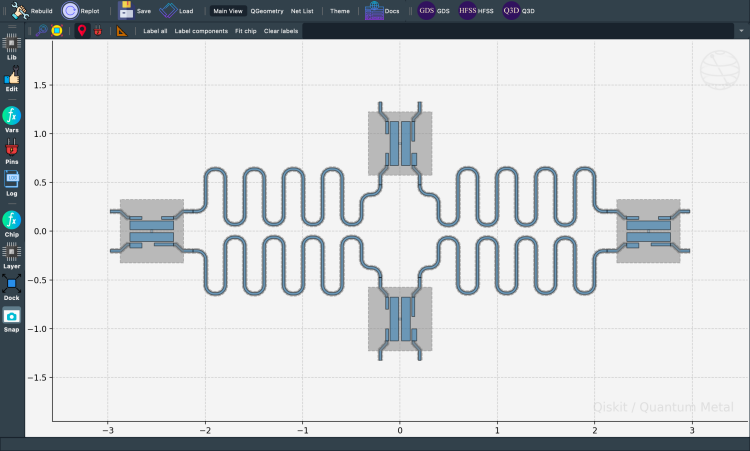Select the orange ruler measure tool
This screenshot has width=750, height=451.
122,31
